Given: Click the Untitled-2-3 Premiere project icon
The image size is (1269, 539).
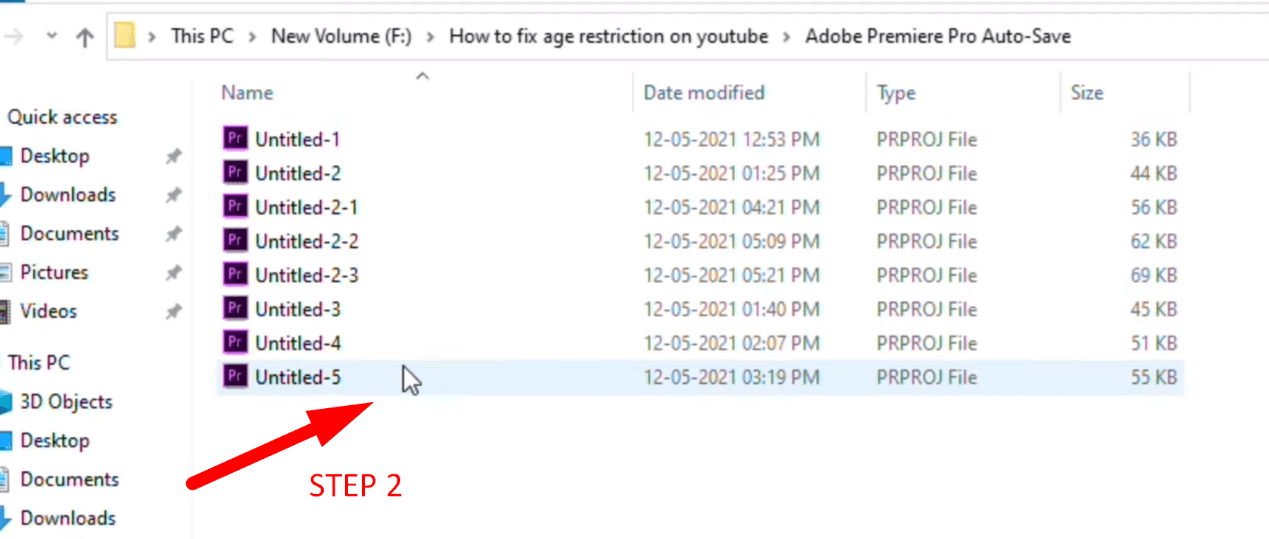Looking at the screenshot, I should [235, 275].
